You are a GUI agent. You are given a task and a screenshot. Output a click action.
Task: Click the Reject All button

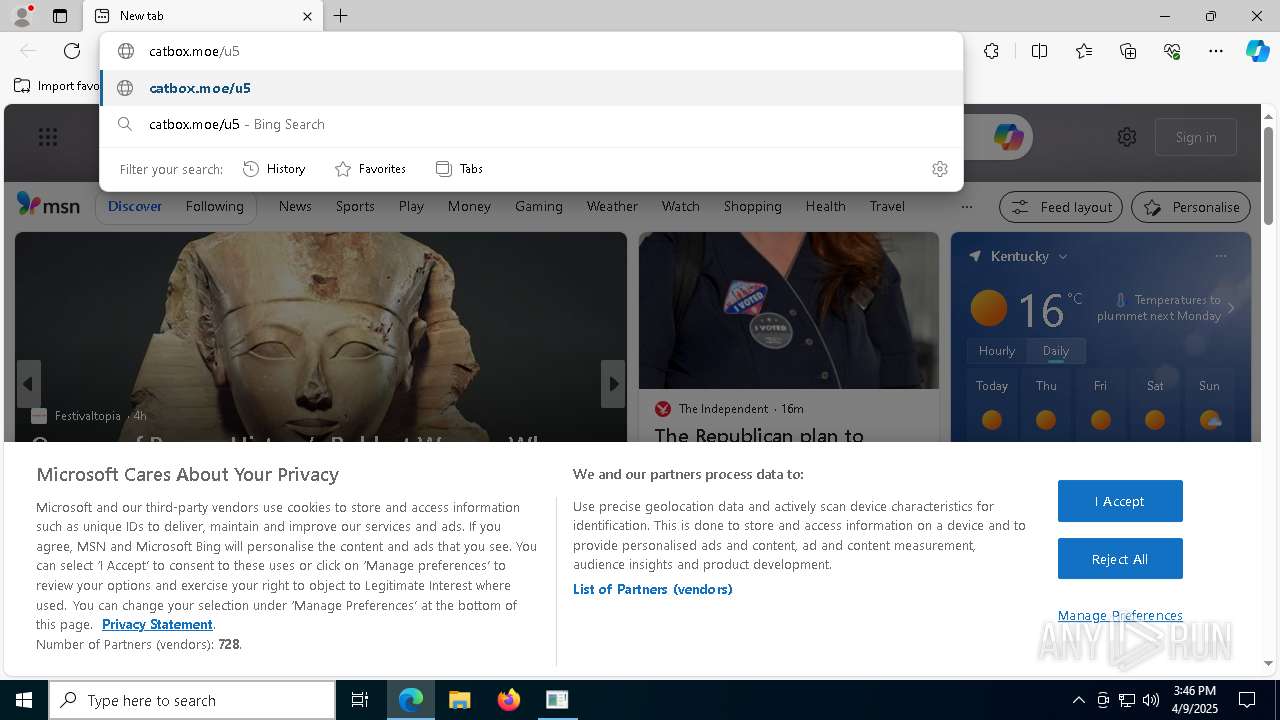click(x=1120, y=559)
